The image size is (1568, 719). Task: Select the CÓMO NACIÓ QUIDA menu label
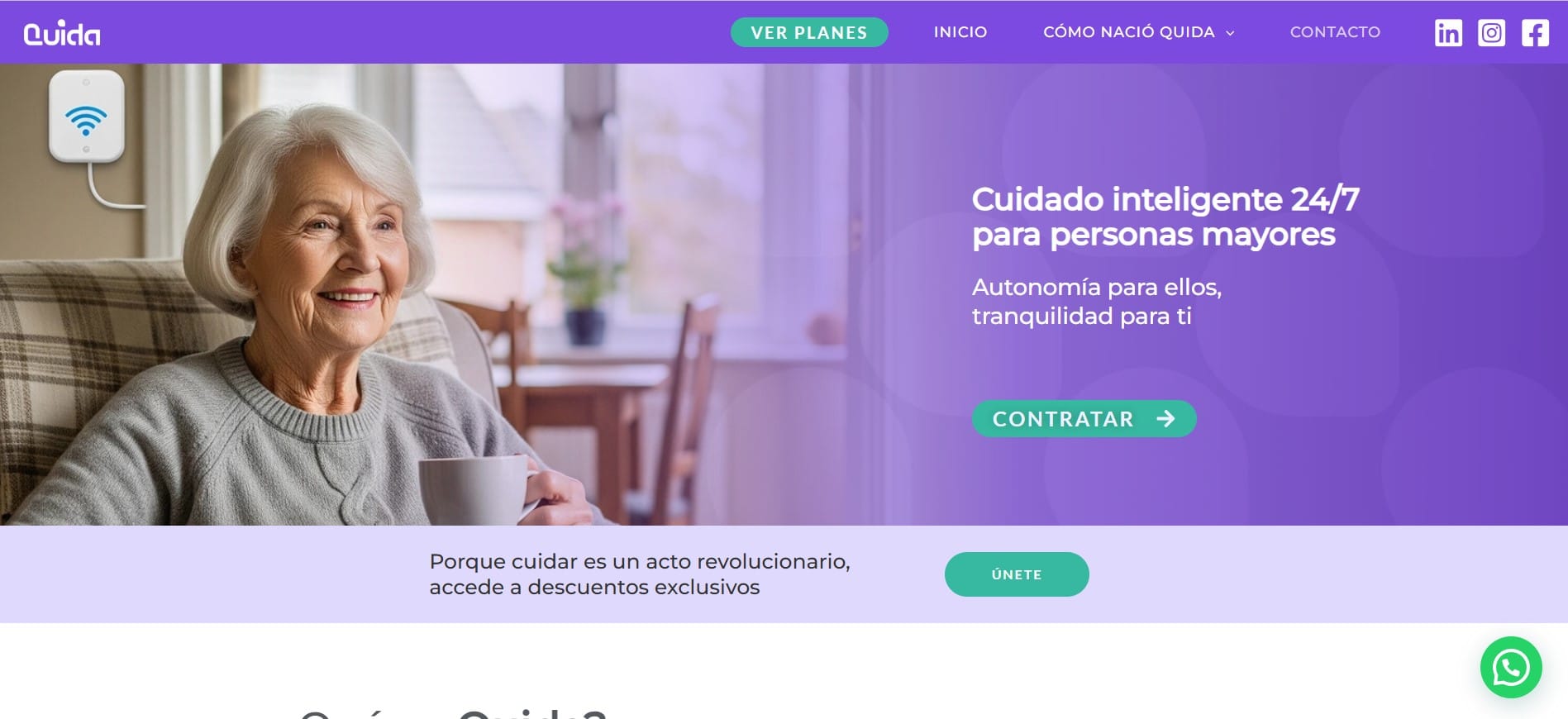[1129, 32]
